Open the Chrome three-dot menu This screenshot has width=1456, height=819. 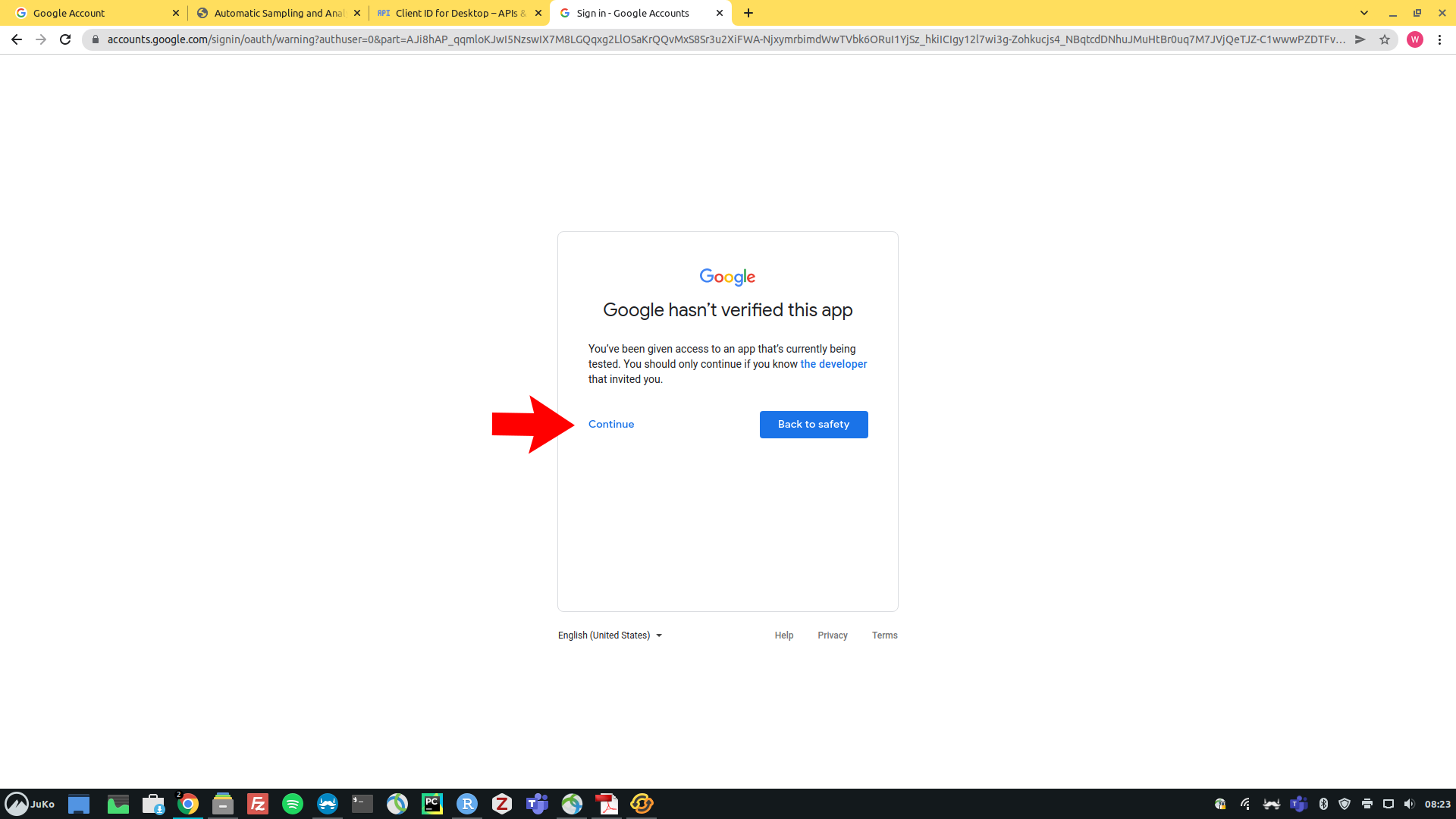coord(1439,39)
